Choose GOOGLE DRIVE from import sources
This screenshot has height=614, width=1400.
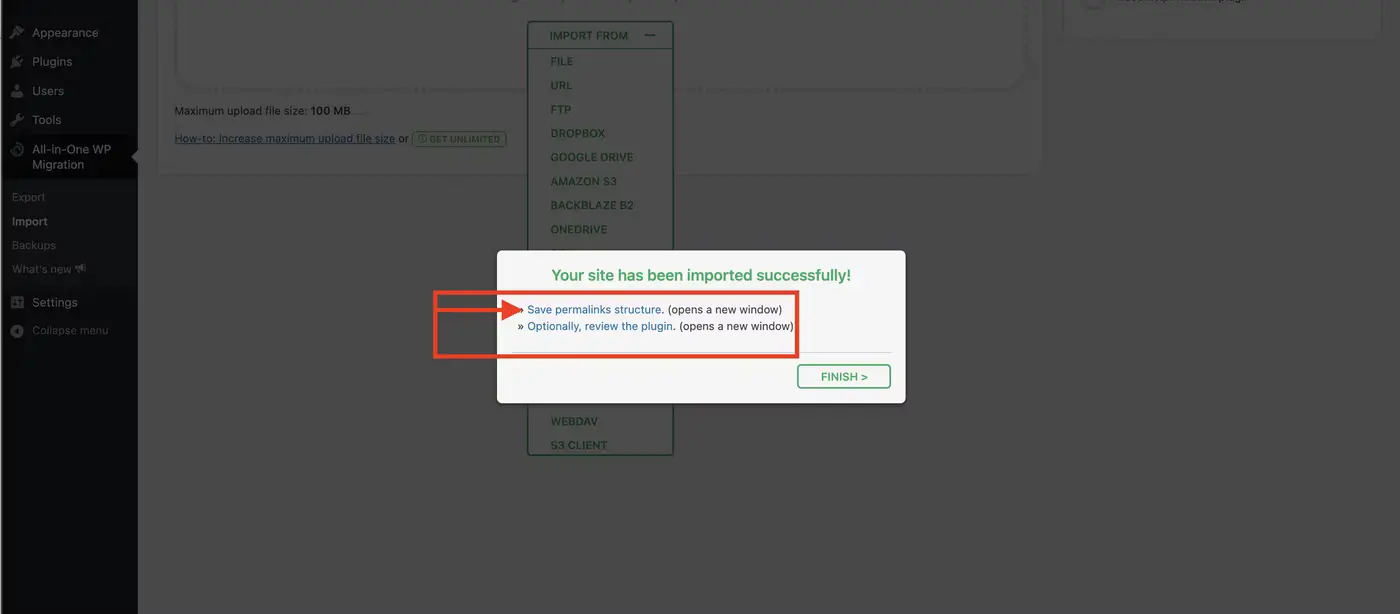pyautogui.click(x=591, y=157)
